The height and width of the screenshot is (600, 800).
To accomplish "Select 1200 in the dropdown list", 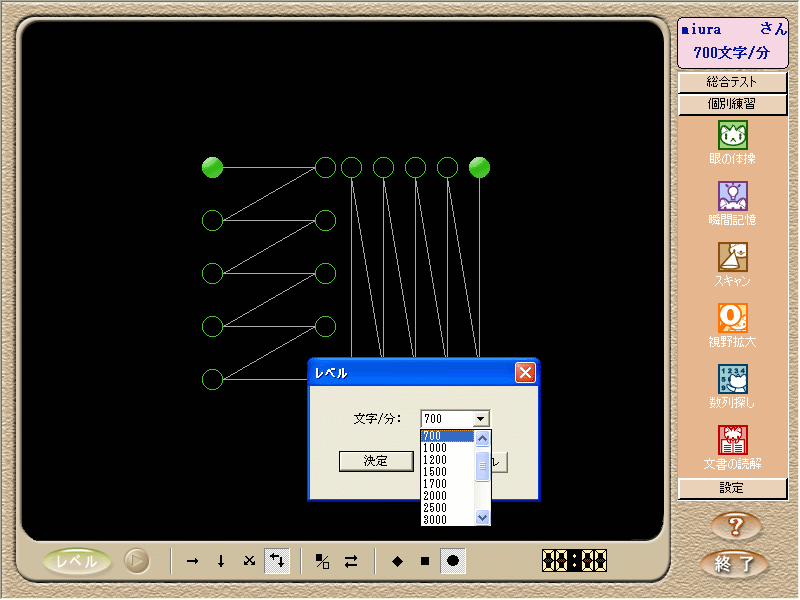I will tap(447, 460).
